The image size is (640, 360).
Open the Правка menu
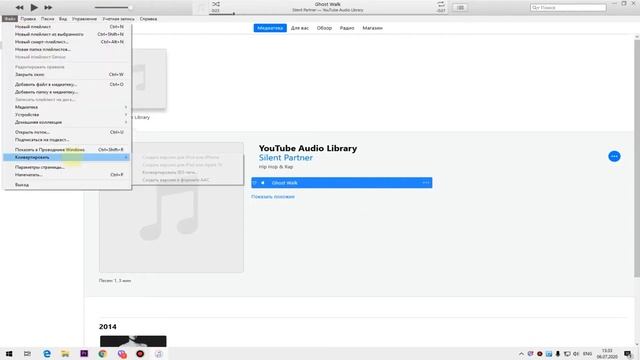pos(28,19)
